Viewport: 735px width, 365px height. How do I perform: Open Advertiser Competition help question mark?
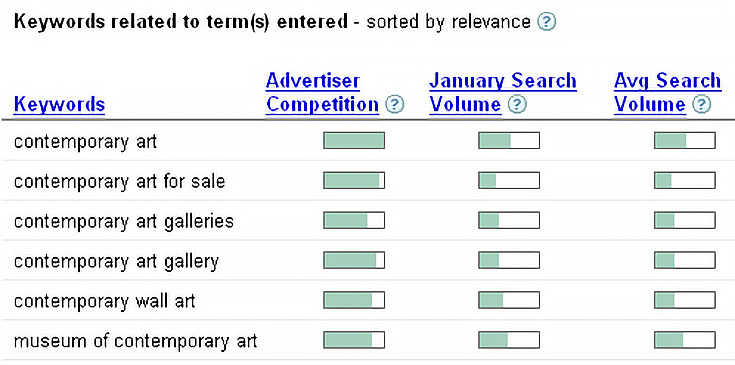point(394,104)
